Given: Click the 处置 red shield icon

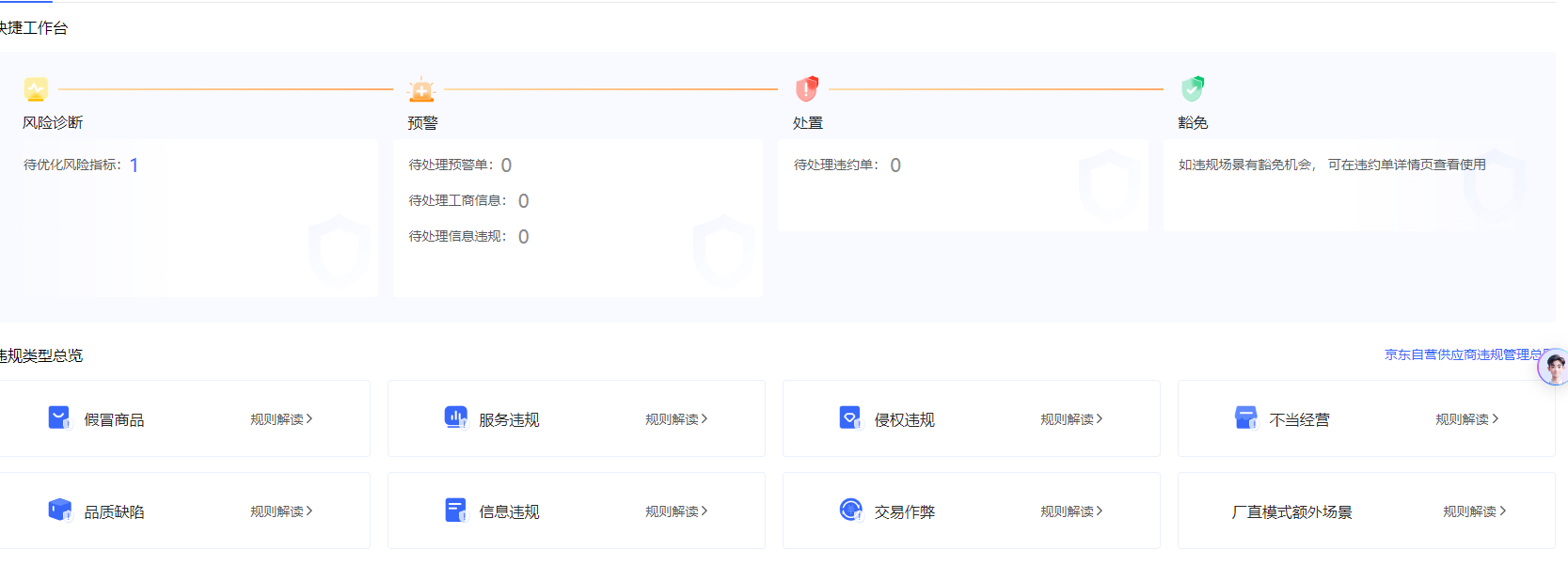Looking at the screenshot, I should [x=807, y=89].
